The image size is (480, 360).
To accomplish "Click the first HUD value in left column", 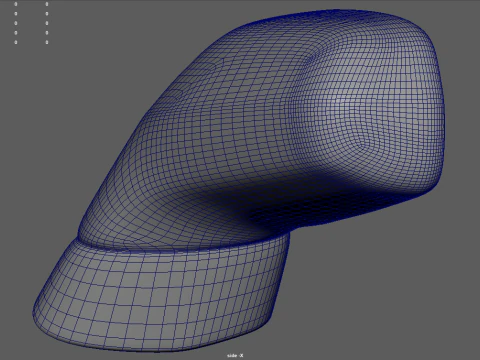I will [16, 4].
